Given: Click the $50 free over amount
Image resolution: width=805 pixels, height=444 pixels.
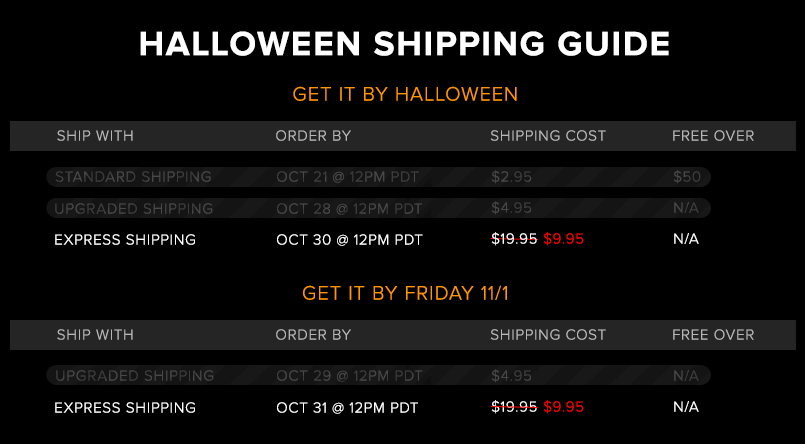Looking at the screenshot, I should (x=687, y=177).
